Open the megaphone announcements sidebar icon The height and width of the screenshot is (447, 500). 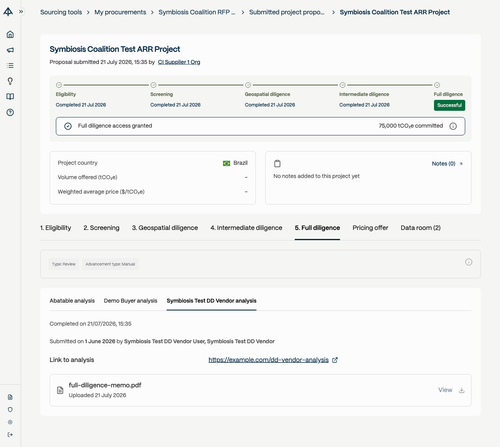pos(10,50)
